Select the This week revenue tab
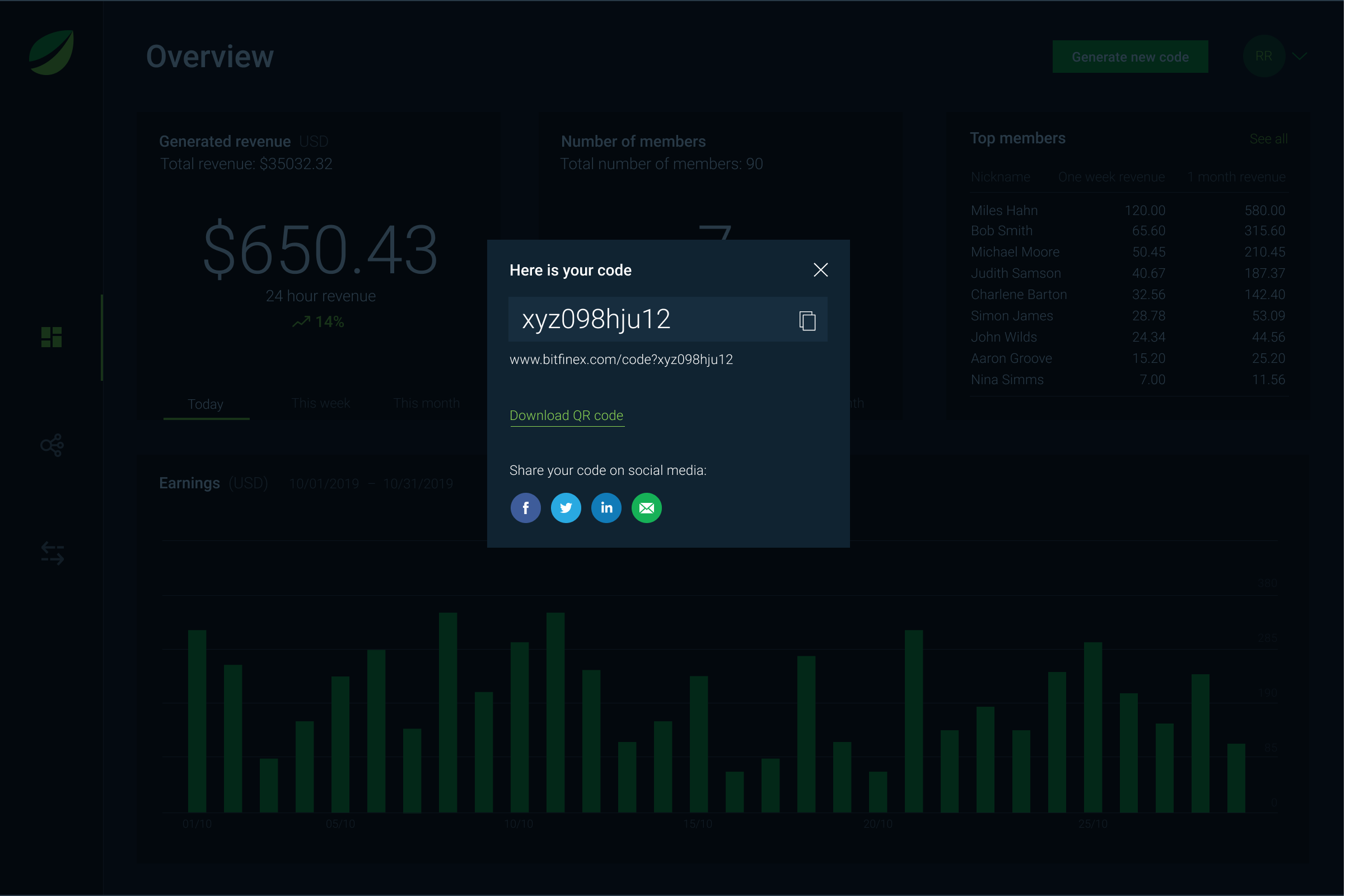 [320, 403]
